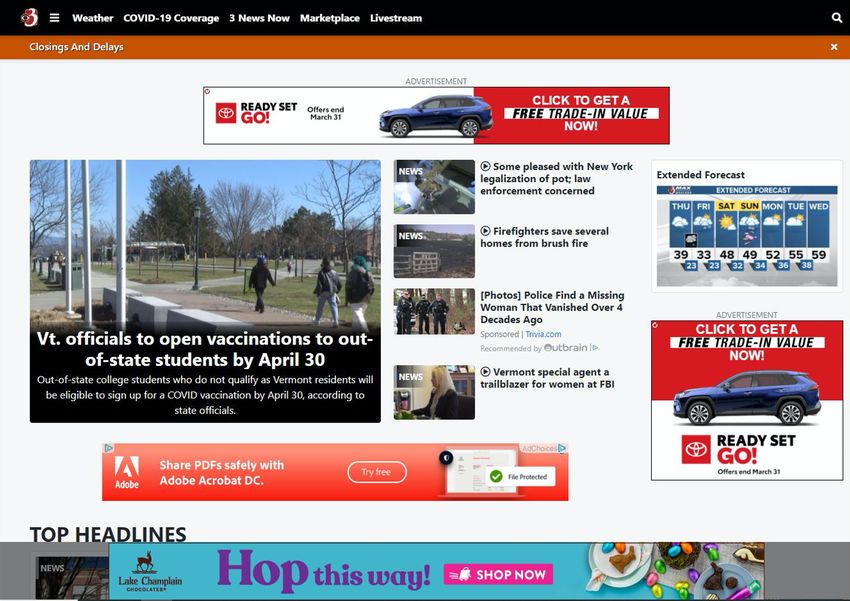Open New York pot legalization story thumbnail
This screenshot has height=601, width=850.
tap(434, 187)
